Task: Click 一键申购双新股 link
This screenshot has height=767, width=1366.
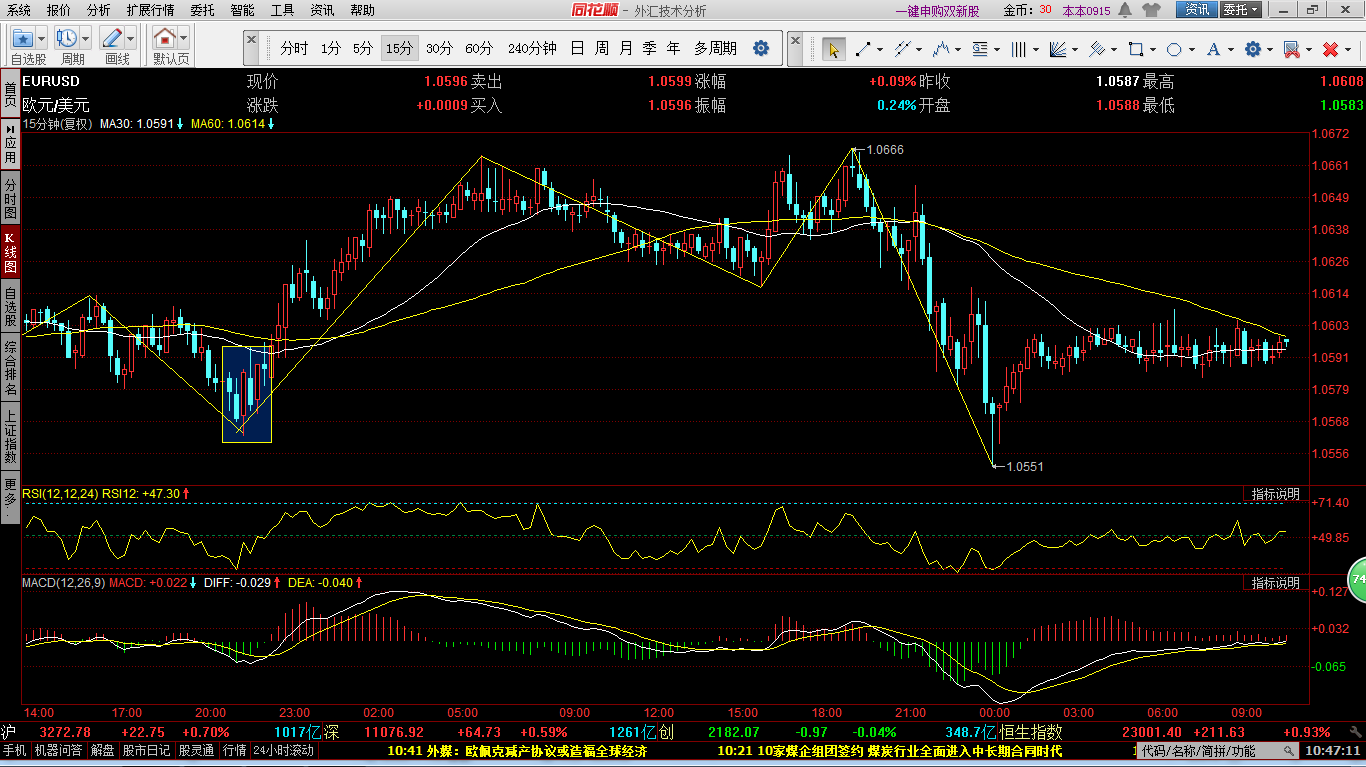Action: coord(937,11)
